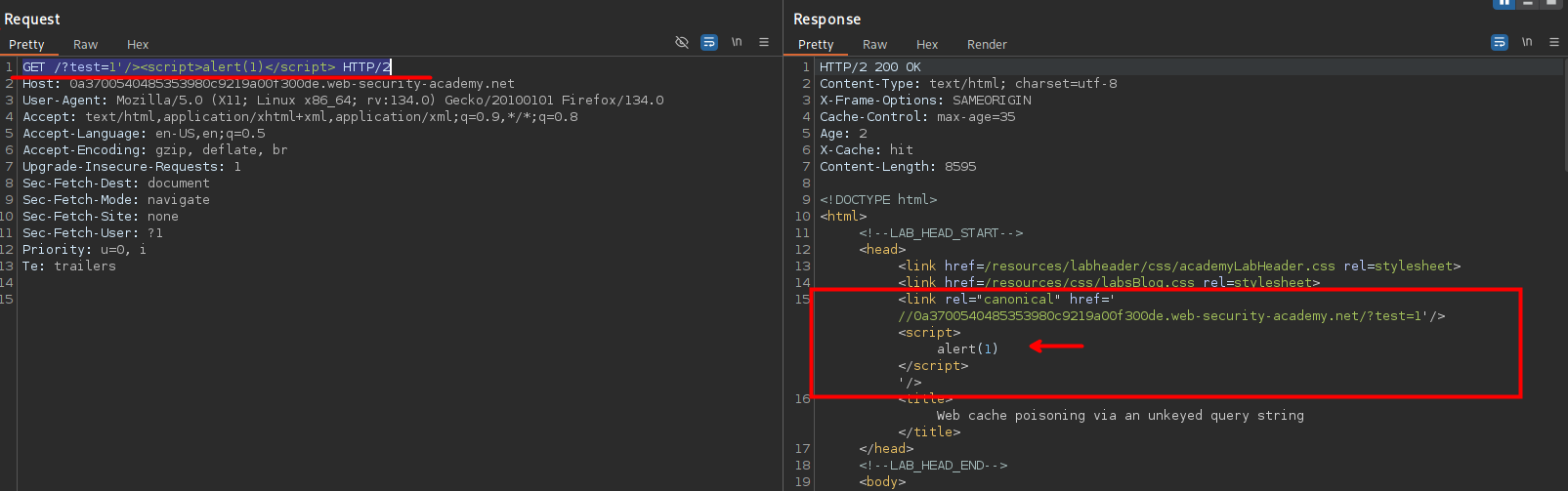Select the Pretty tab in Request panel

[x=27, y=44]
